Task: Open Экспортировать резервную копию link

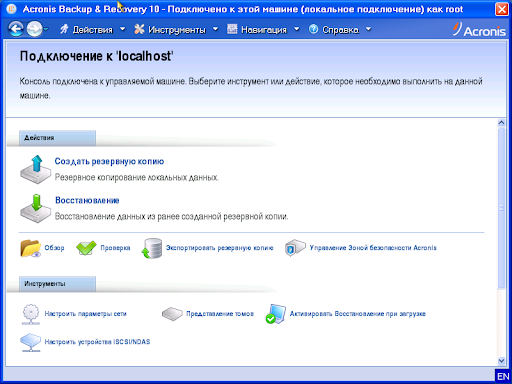Action: click(220, 248)
